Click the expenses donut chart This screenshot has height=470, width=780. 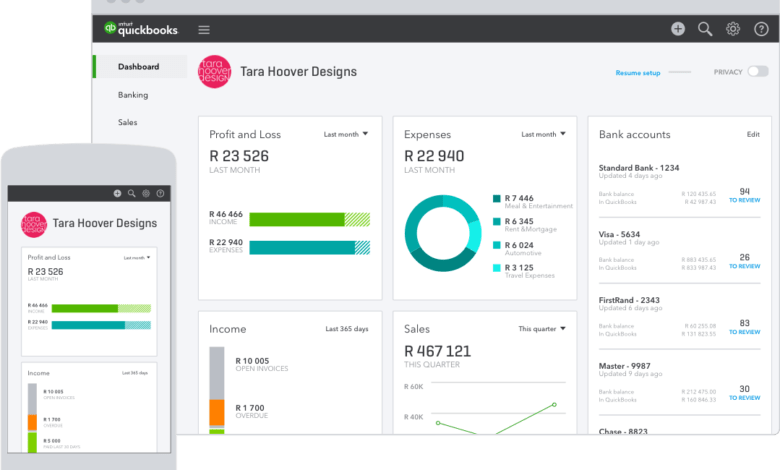(x=443, y=233)
